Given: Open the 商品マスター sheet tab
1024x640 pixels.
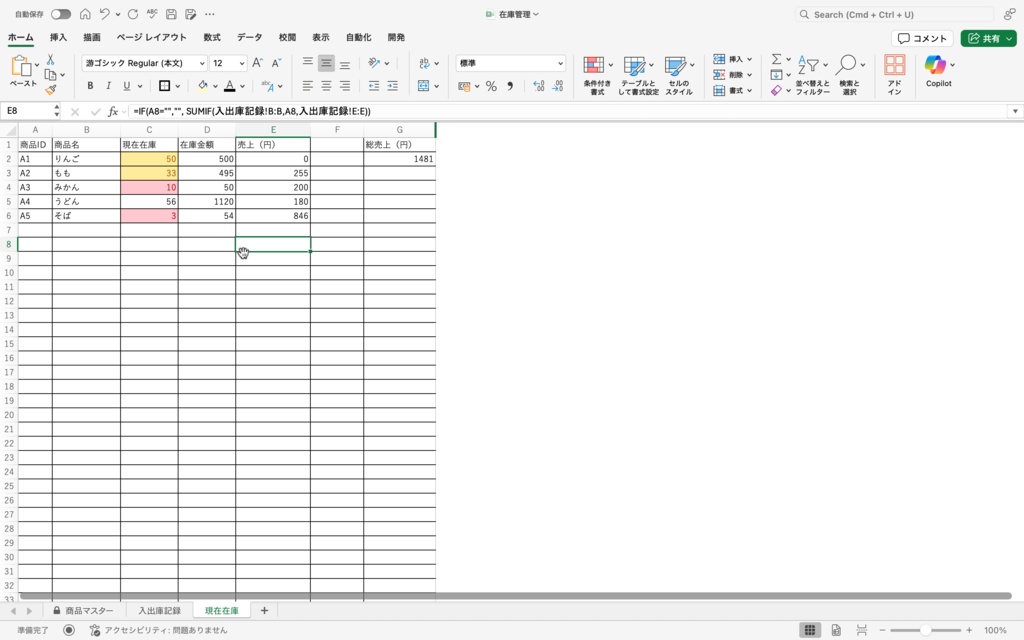Looking at the screenshot, I should tap(83, 611).
